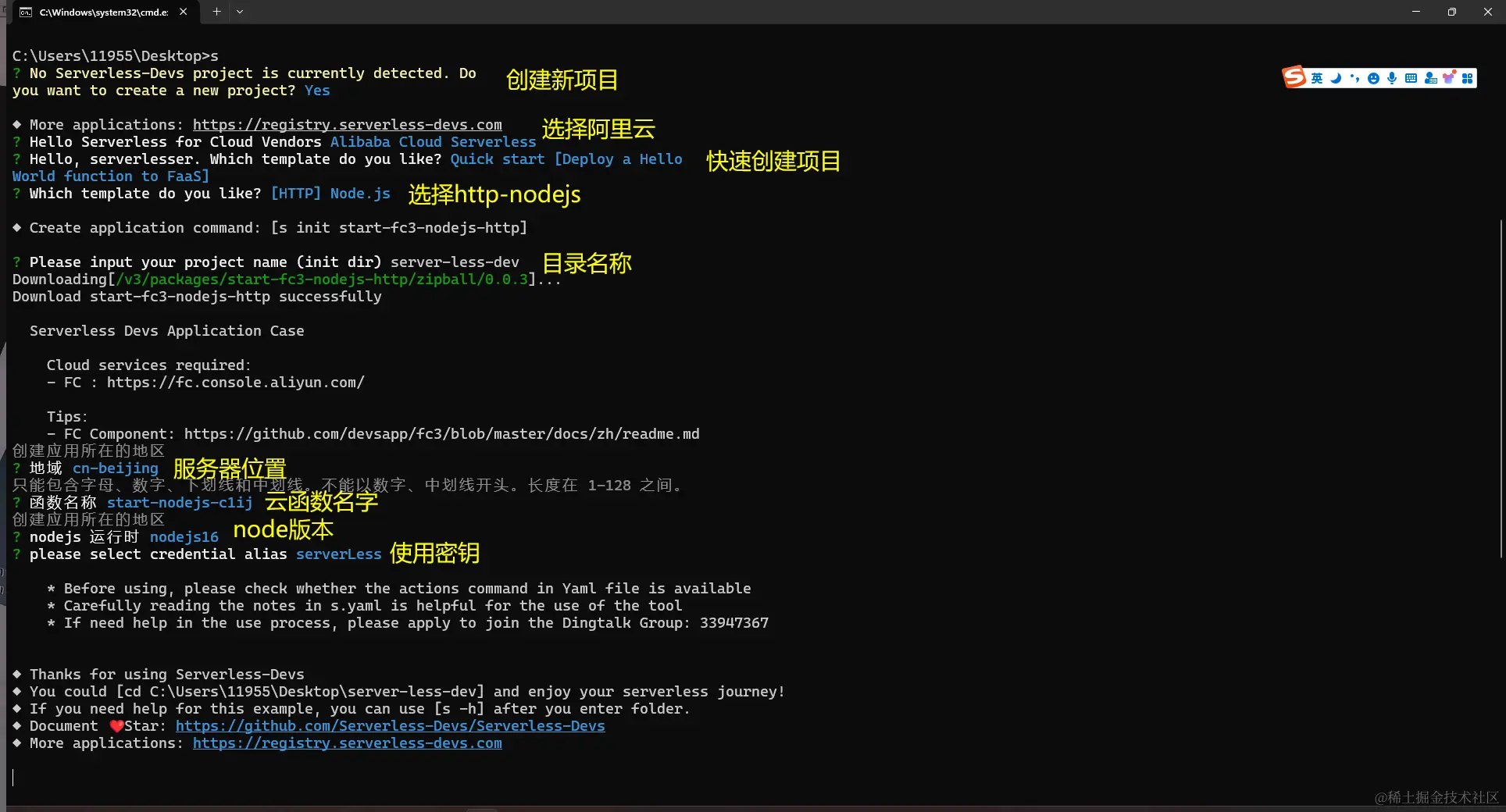Toggle the punctuation mode icon
This screenshot has height=812, width=1506.
pyautogui.click(x=1354, y=78)
